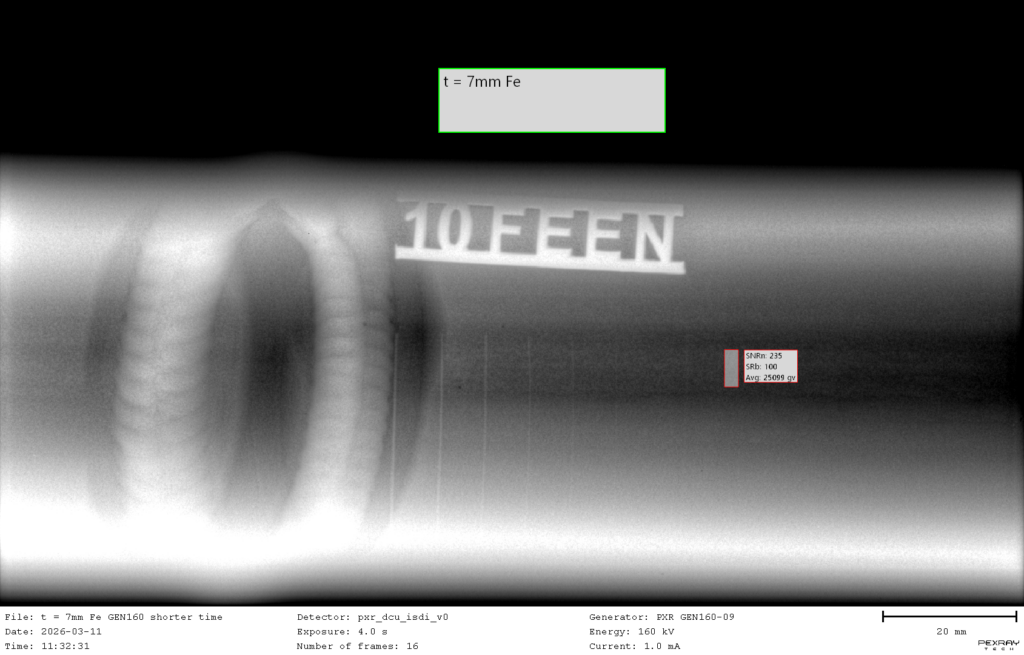Image resolution: width=1024 pixels, height=655 pixels.
Task: Click the Avg: 25099 gv value
Action: 770,378
